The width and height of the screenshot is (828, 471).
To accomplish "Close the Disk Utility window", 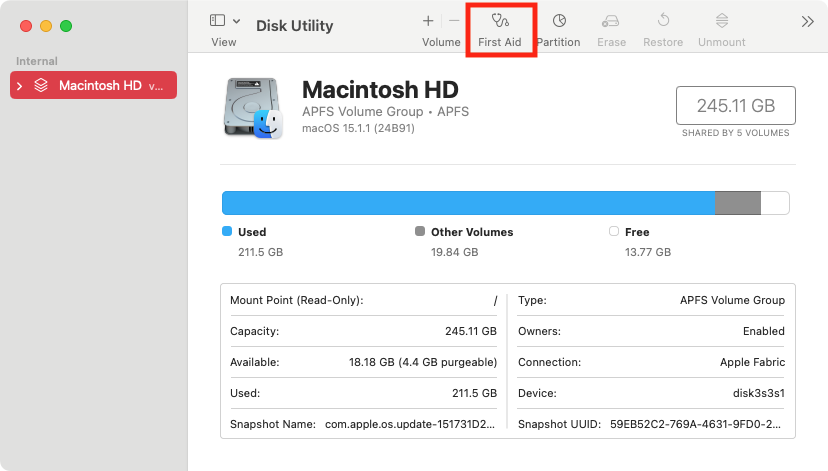I will pyautogui.click(x=26, y=26).
